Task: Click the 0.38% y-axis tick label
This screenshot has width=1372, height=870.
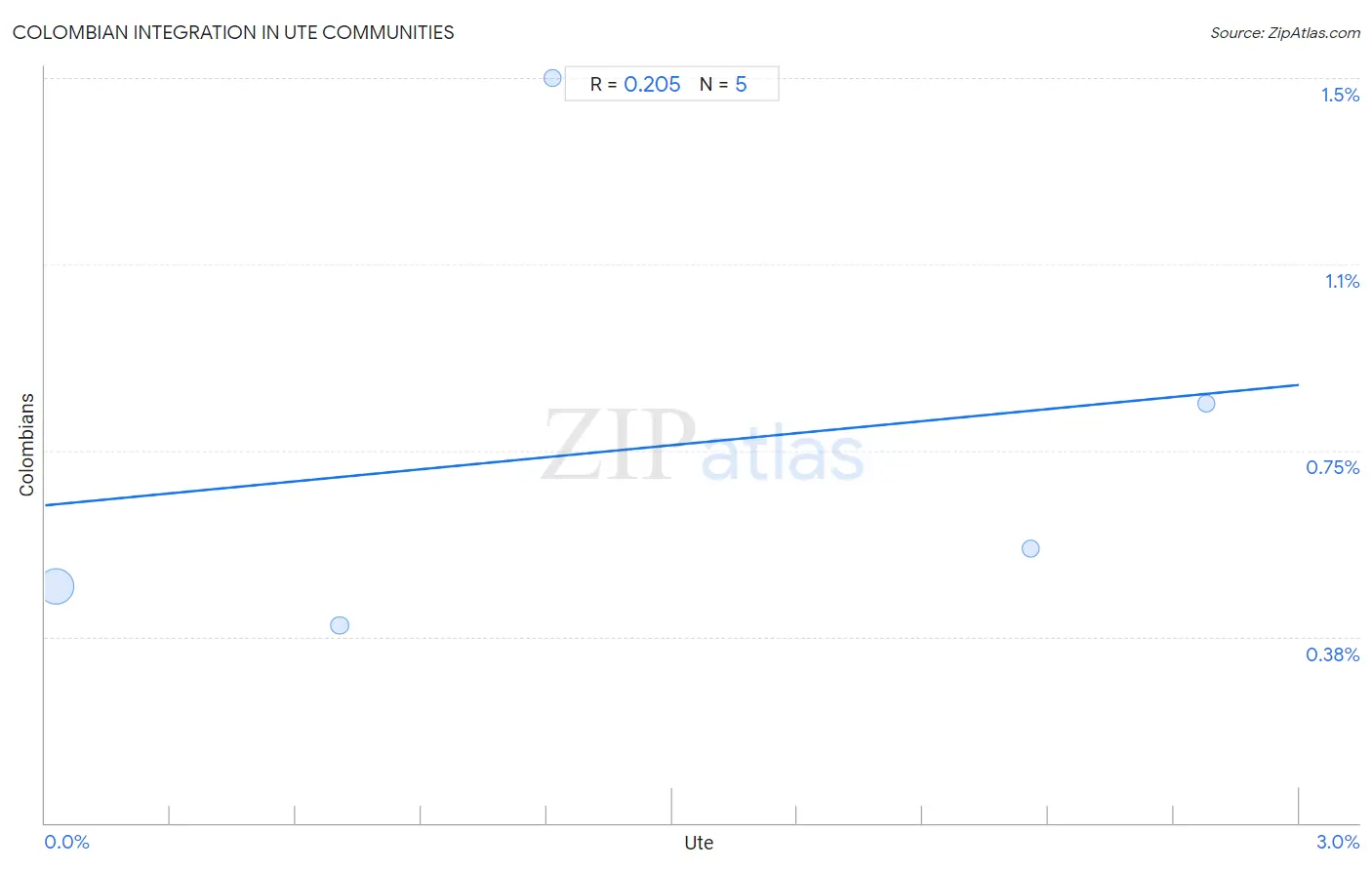Action: pos(1333,654)
